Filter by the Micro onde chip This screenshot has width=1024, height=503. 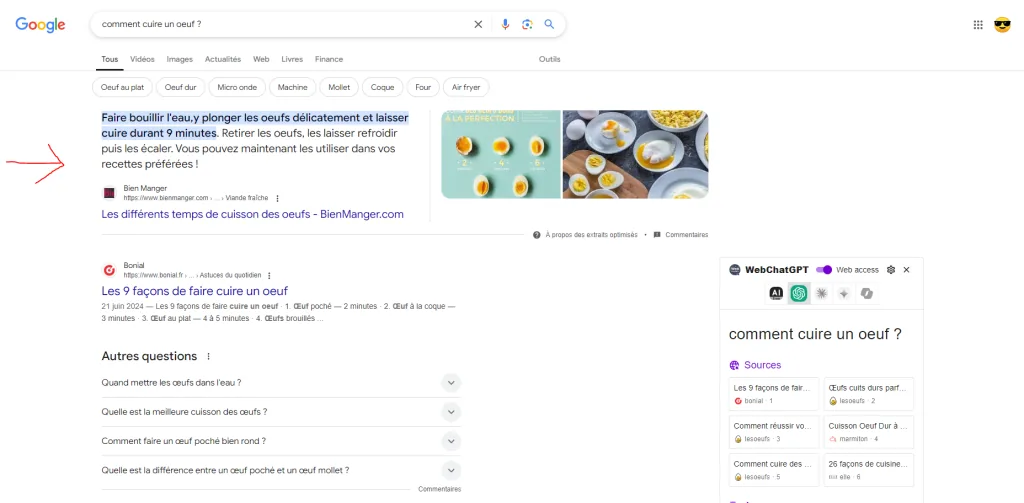238,87
